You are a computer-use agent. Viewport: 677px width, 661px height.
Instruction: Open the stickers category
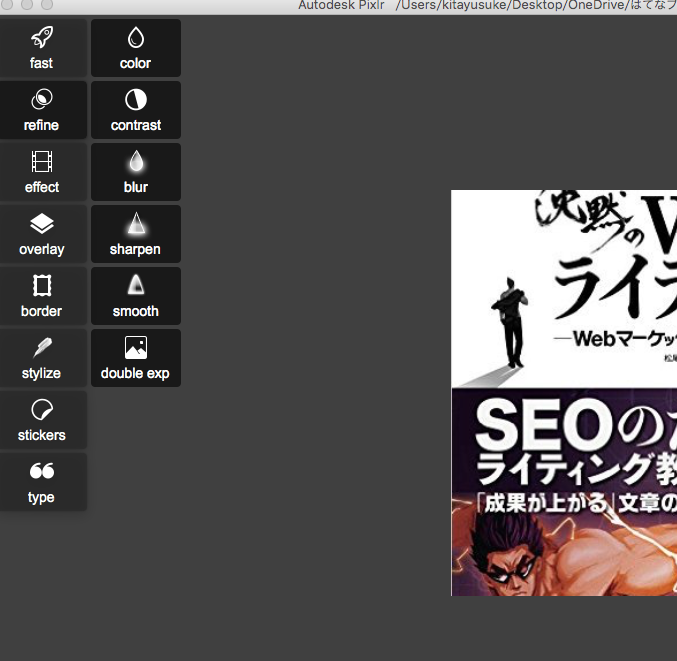(x=42, y=420)
